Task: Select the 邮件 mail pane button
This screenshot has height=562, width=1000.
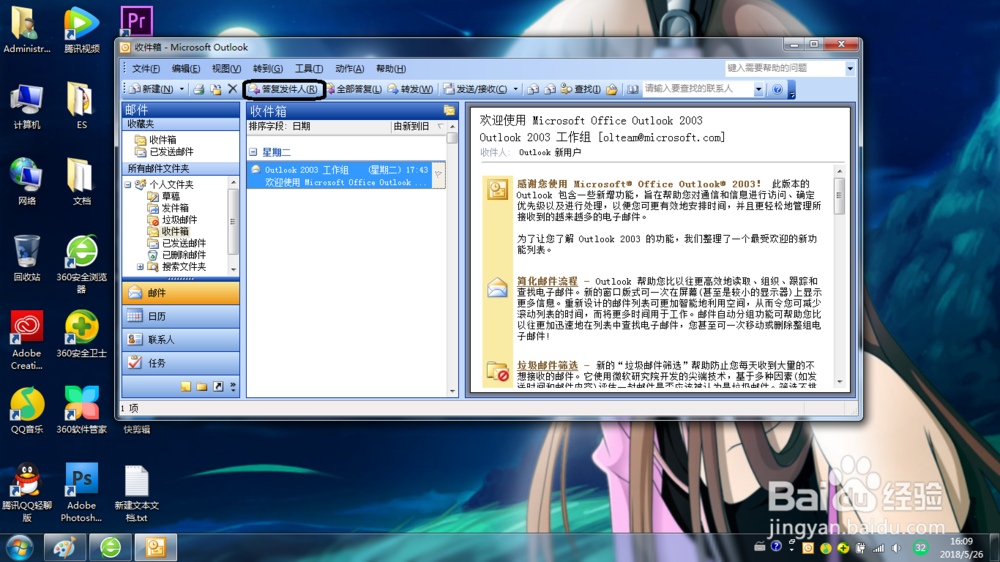Action: (180, 293)
